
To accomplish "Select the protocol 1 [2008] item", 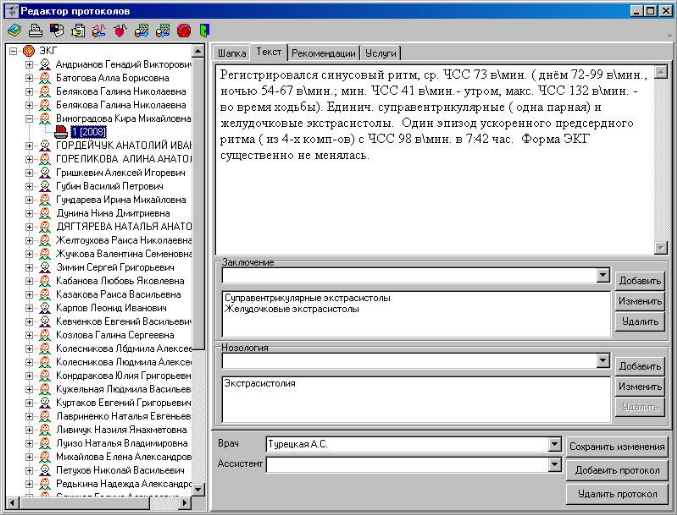I will pyautogui.click(x=89, y=132).
